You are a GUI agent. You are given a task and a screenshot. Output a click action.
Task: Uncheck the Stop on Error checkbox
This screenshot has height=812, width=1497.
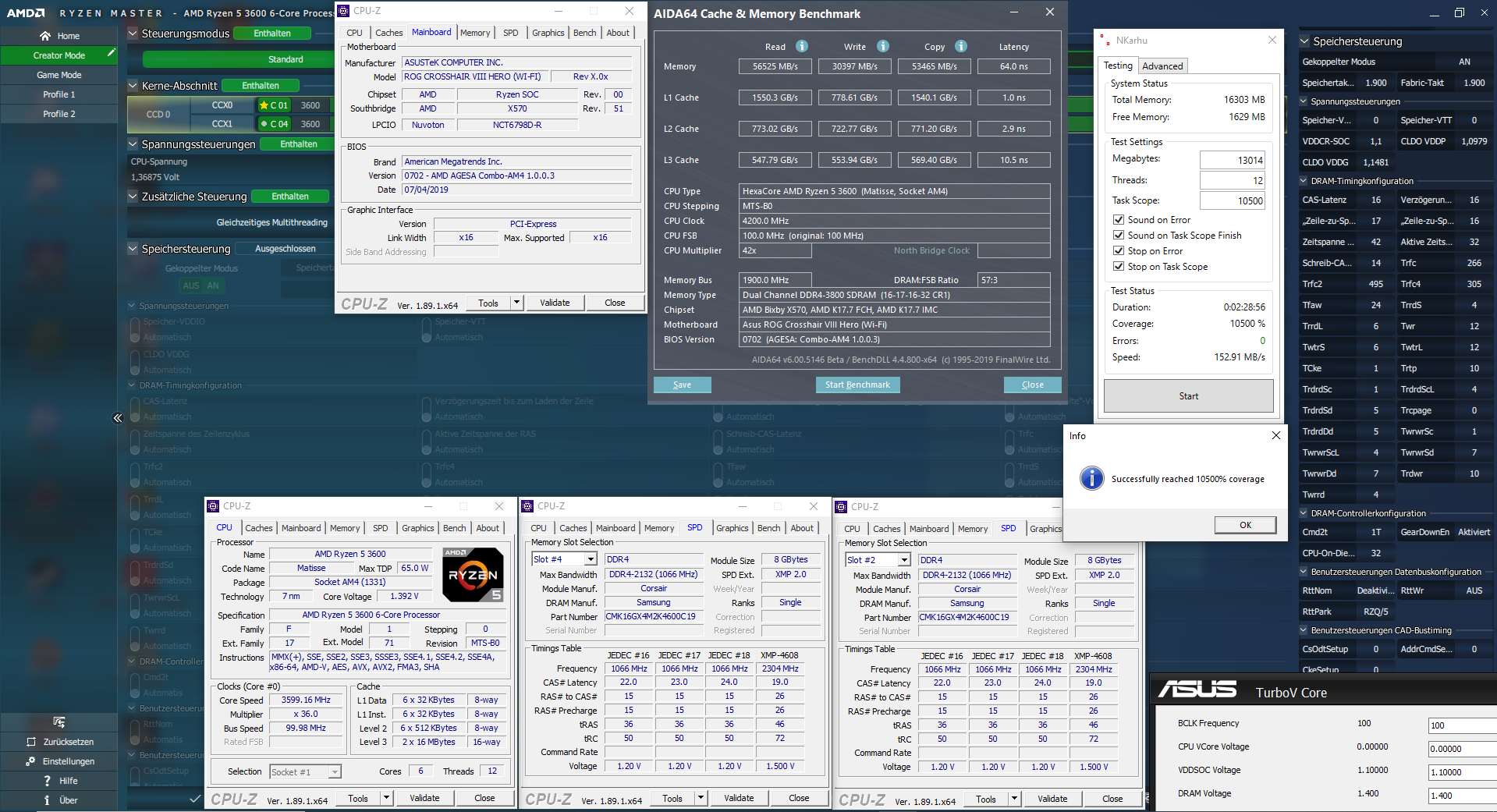1119,251
